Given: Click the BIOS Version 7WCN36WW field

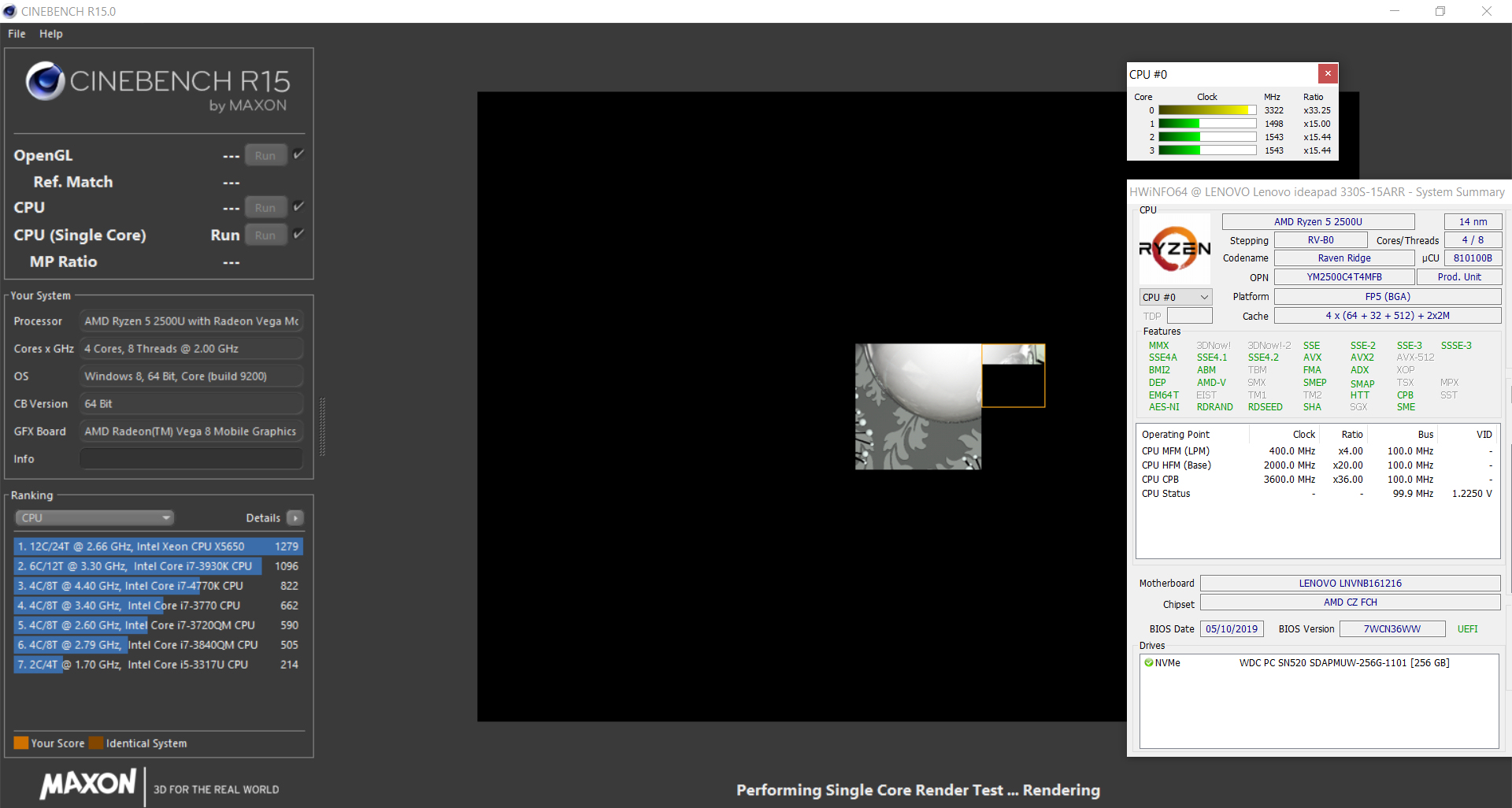Looking at the screenshot, I should 1392,628.
